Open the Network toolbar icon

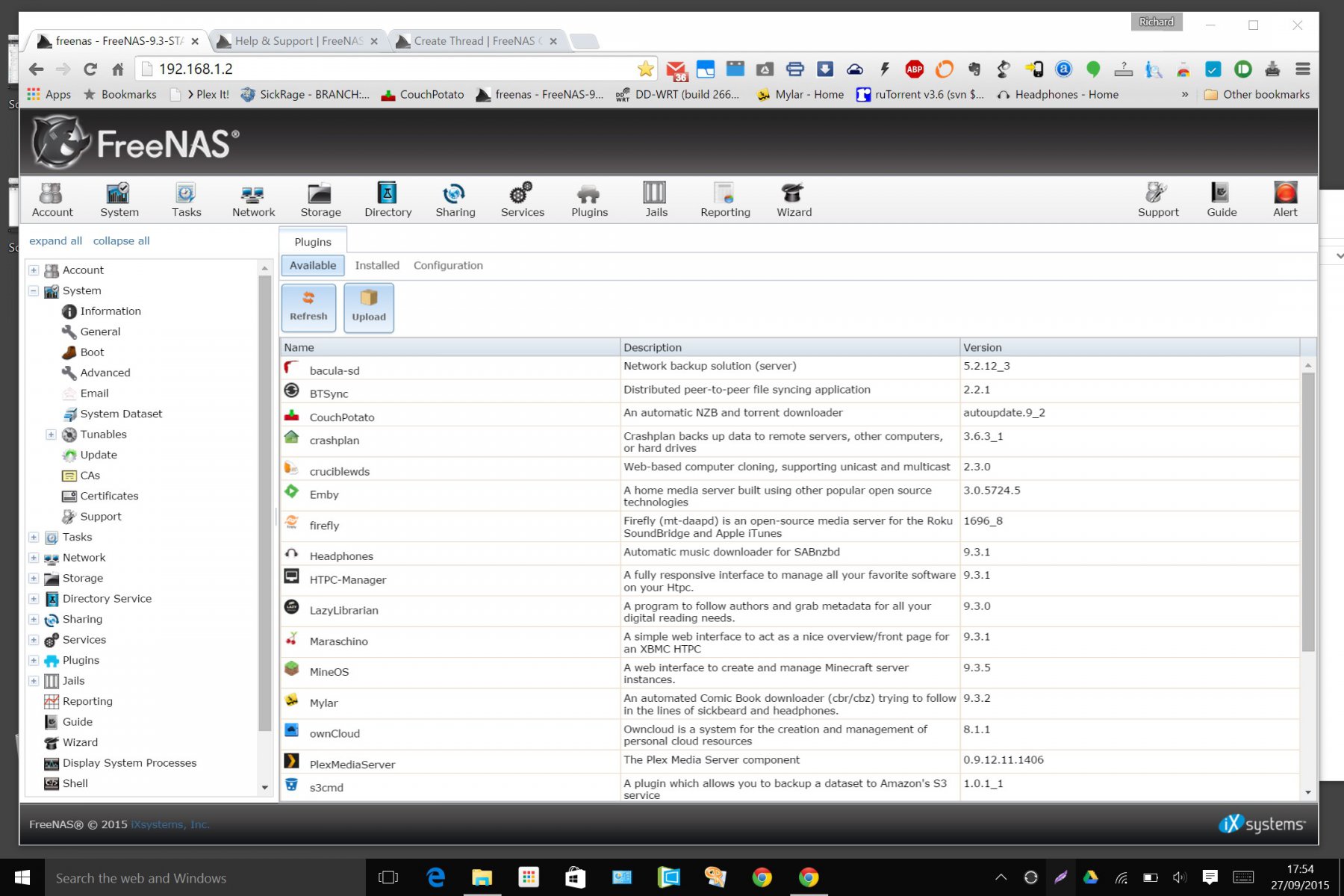(253, 199)
